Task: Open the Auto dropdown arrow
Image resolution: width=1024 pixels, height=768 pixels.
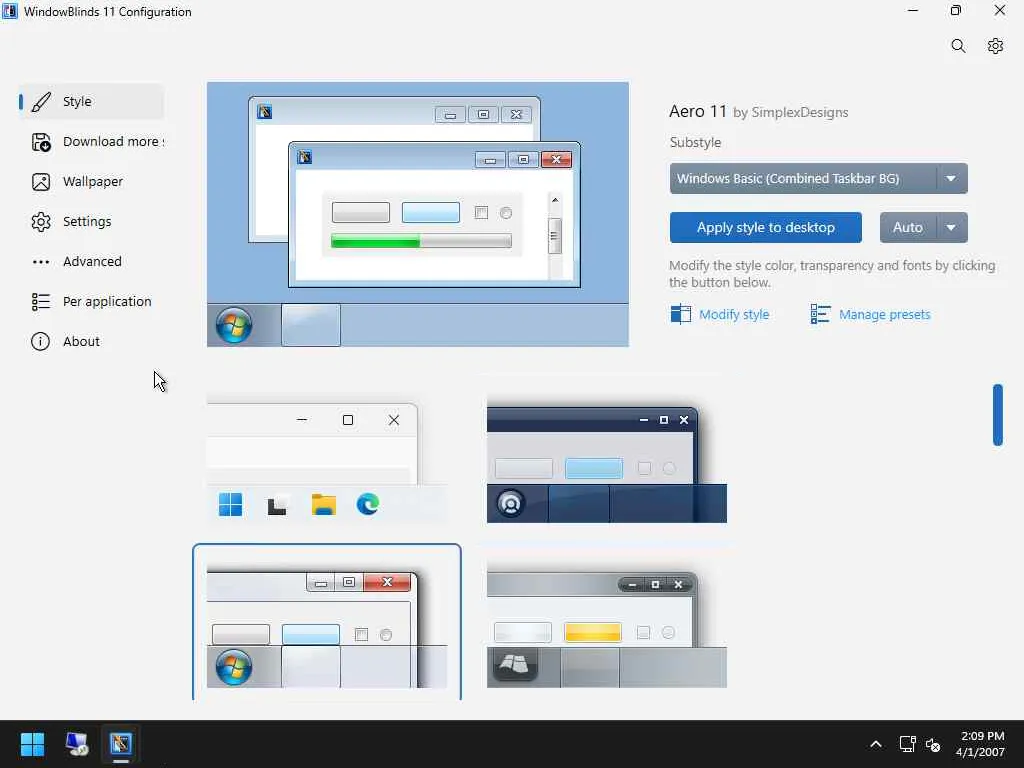Action: (x=952, y=227)
